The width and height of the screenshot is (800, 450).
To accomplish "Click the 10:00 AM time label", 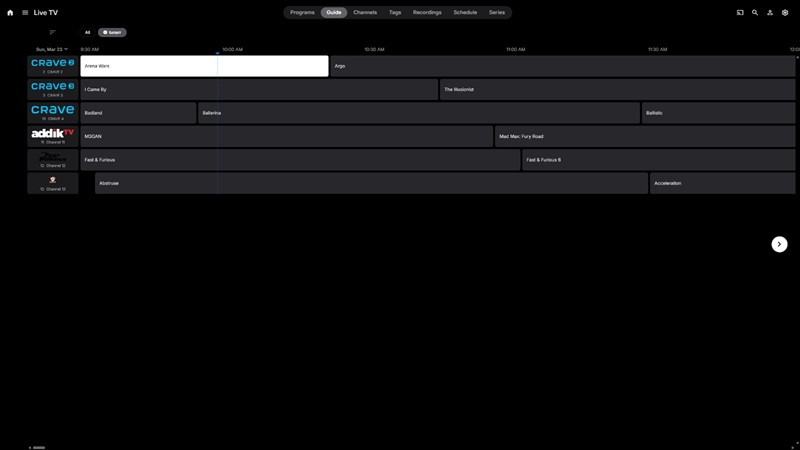I will click(232, 49).
